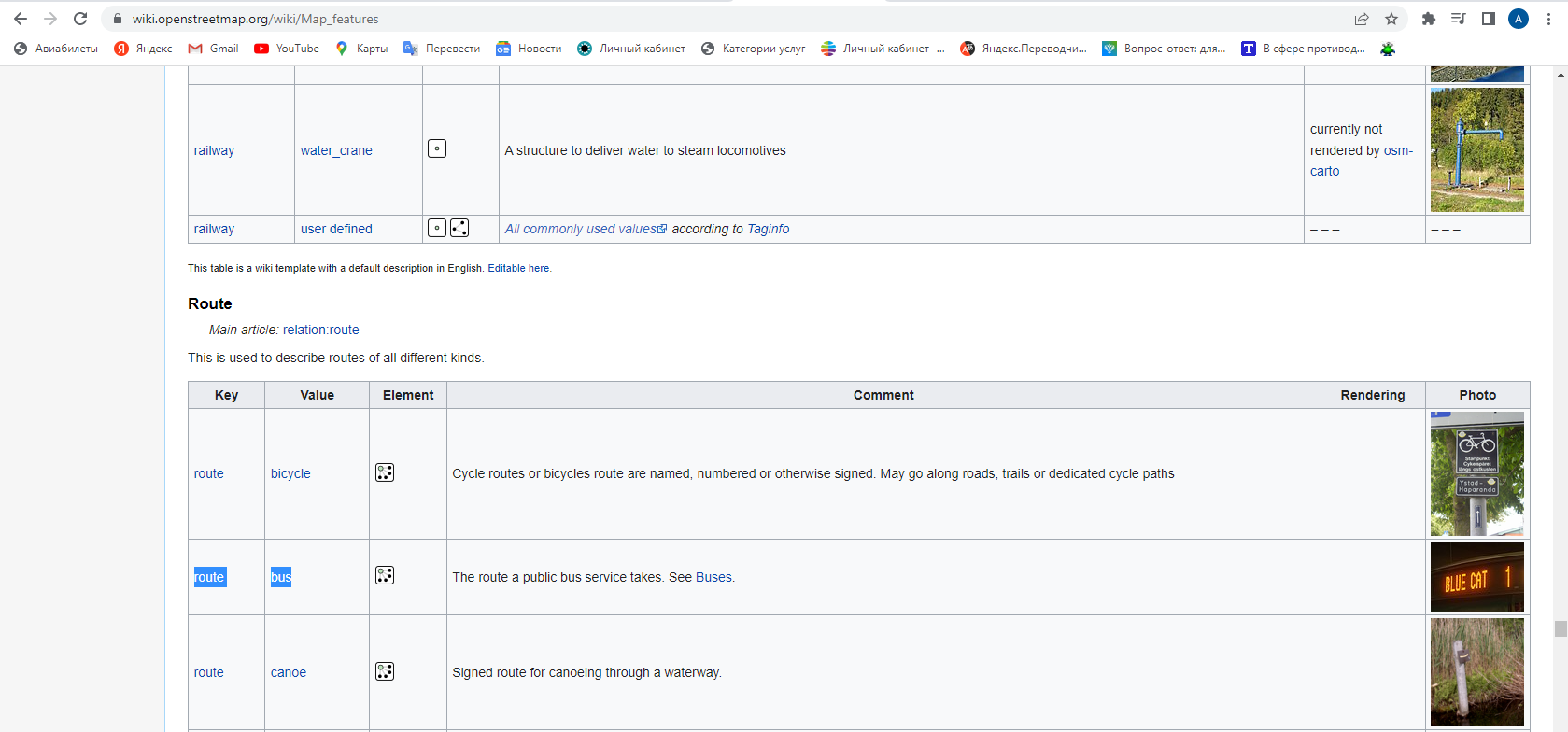Click the relation icon in bicycle row
The width and height of the screenshot is (1568, 732).
pyautogui.click(x=385, y=473)
